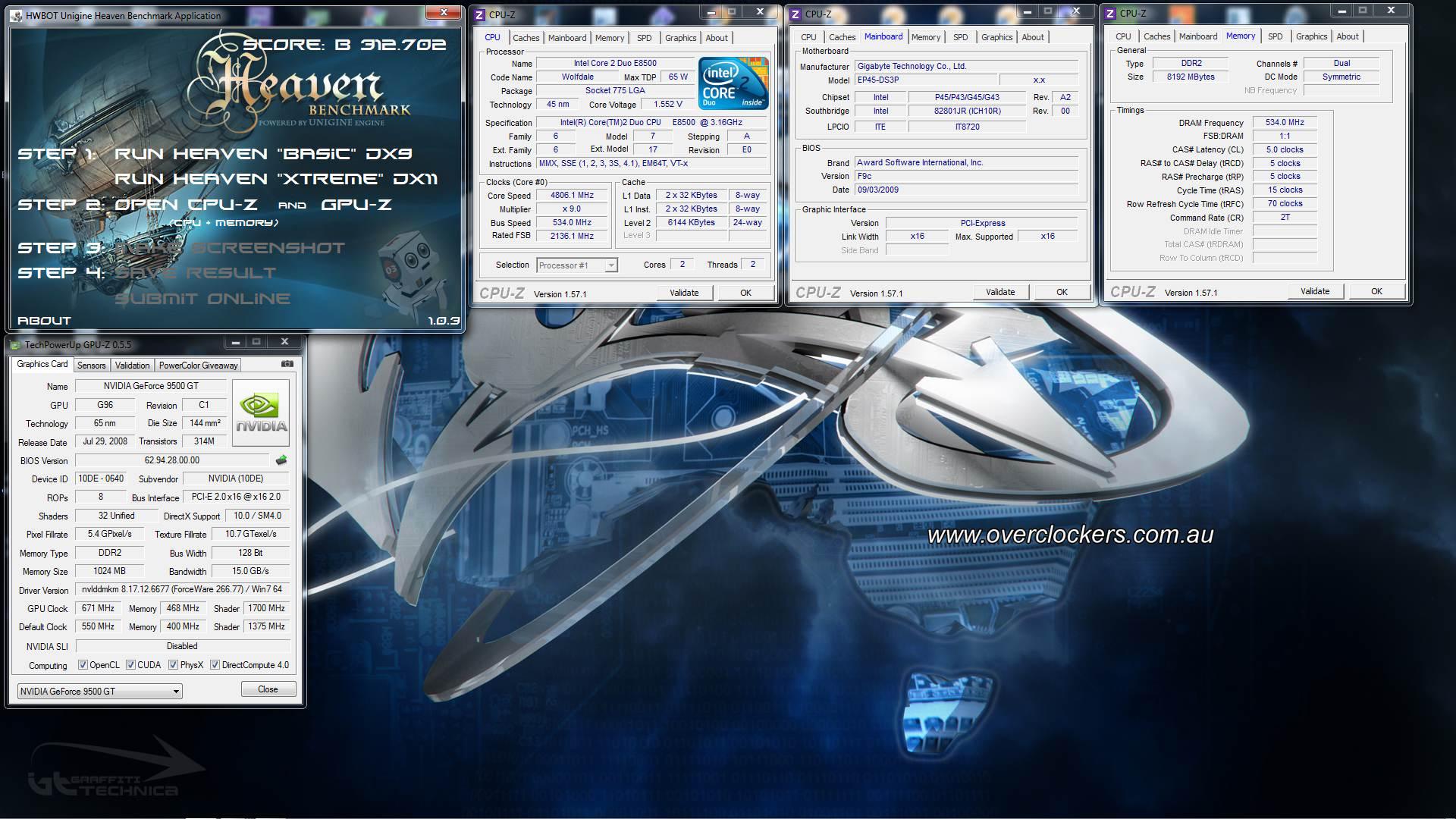
Task: Toggle the CUDA checkbox
Action: (130, 665)
